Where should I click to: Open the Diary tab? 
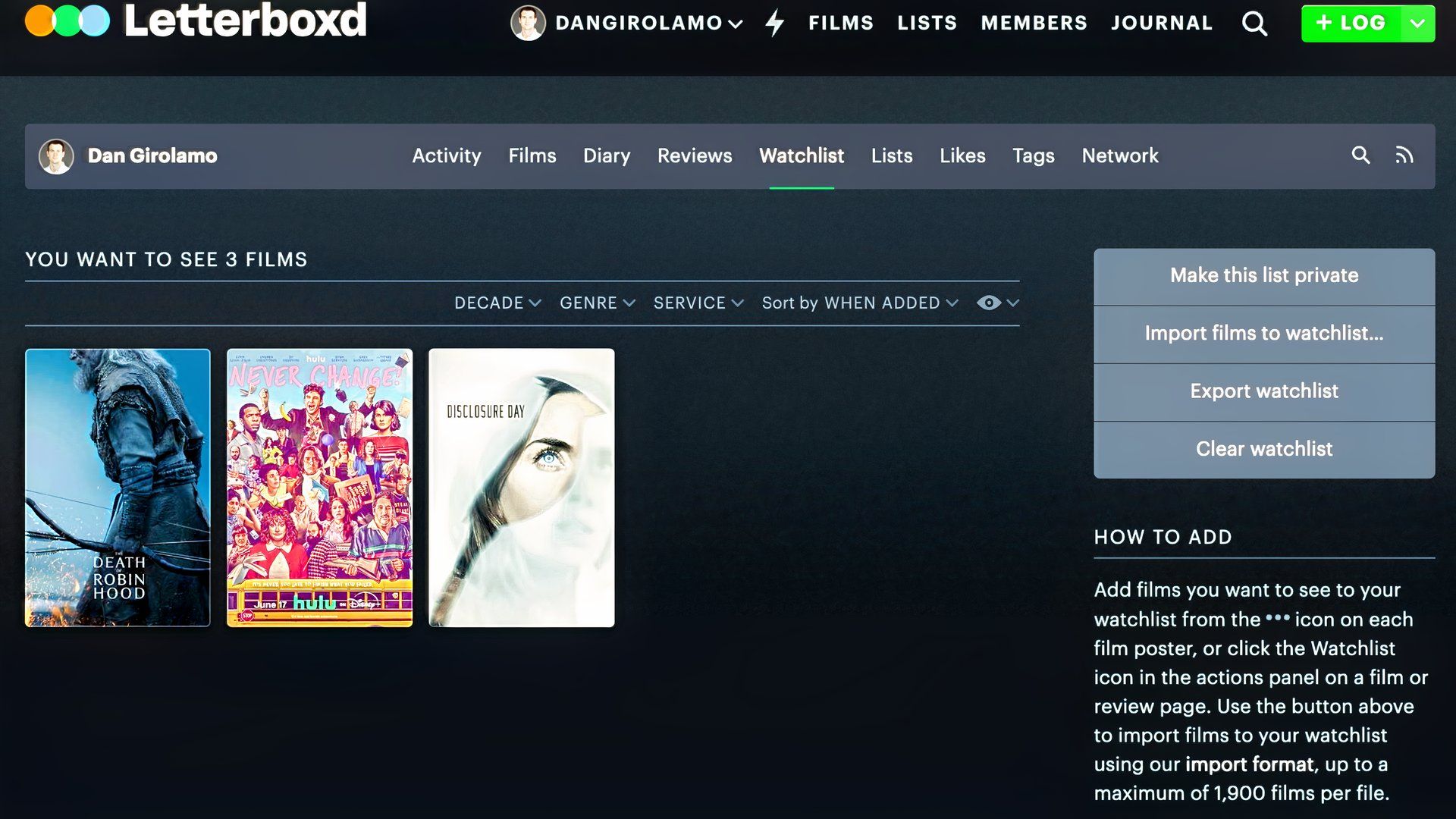(607, 155)
